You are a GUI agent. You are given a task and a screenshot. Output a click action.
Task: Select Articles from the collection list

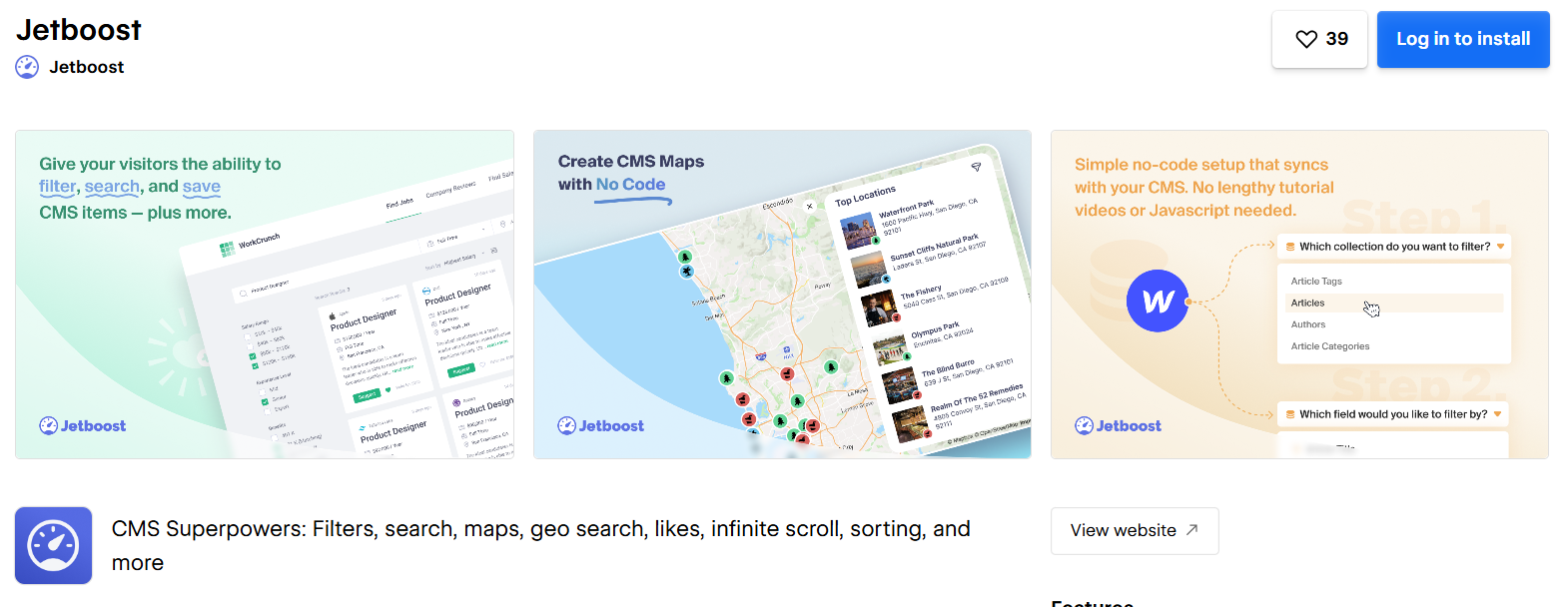point(1308,303)
